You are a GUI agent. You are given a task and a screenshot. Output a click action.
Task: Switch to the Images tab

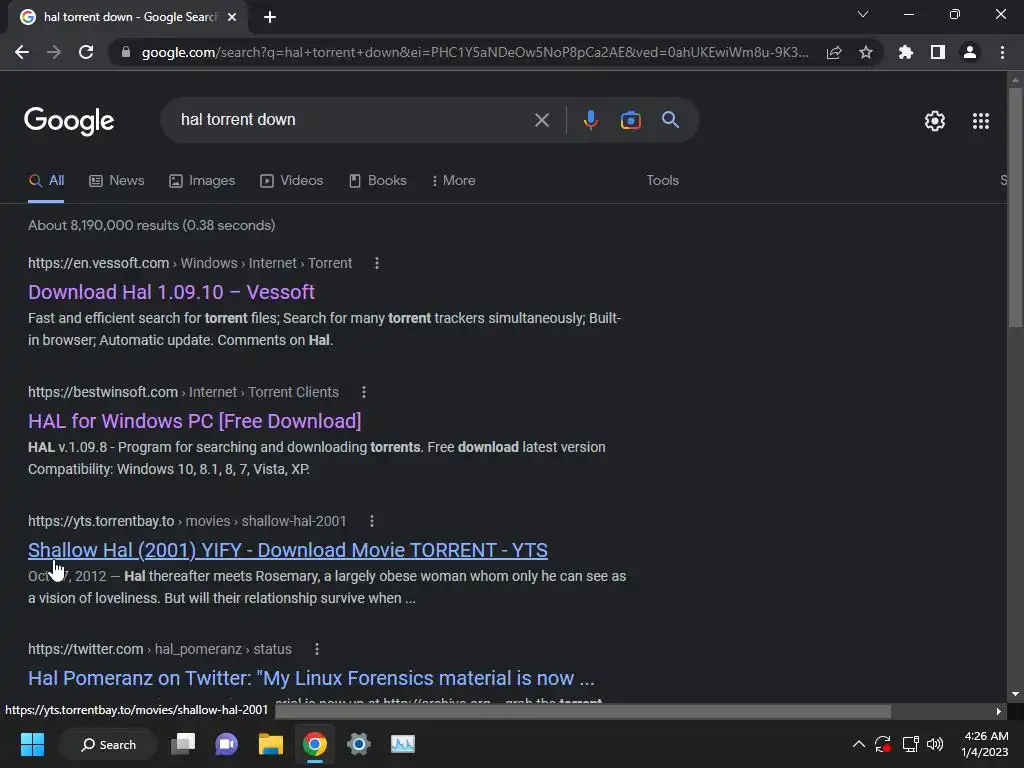(x=202, y=180)
